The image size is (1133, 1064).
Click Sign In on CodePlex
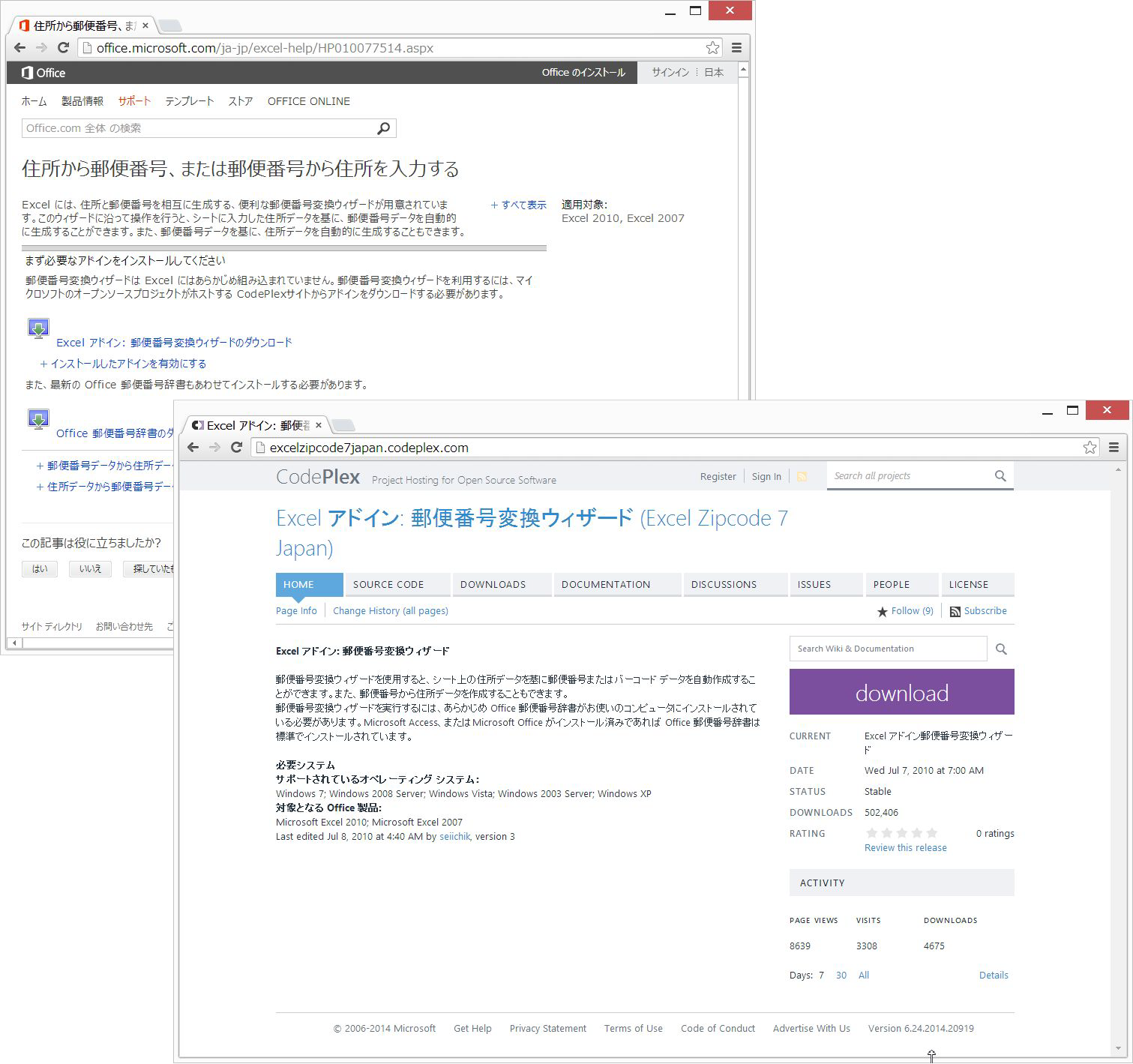[766, 477]
